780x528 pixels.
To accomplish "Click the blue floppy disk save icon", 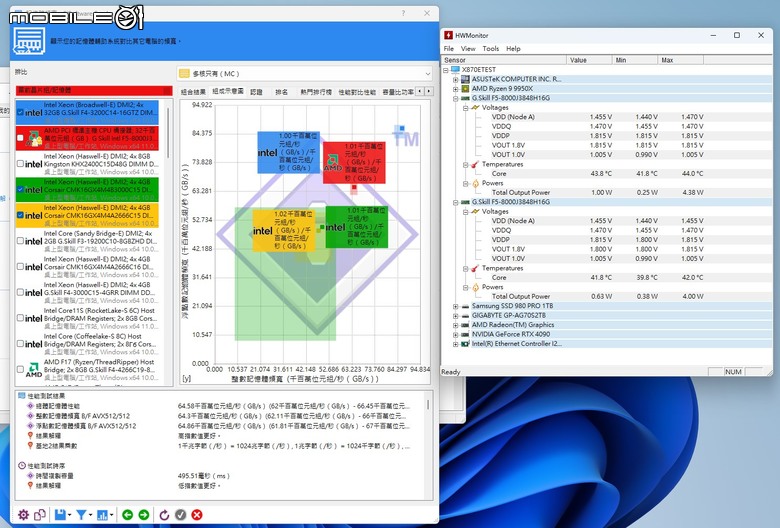I will pyautogui.click(x=60, y=515).
